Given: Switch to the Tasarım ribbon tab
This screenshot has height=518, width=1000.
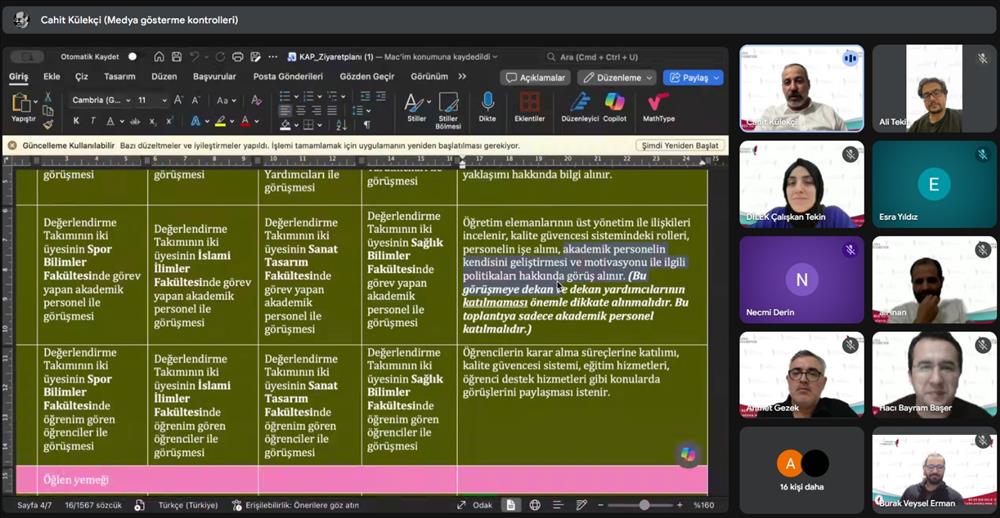Looking at the screenshot, I should [119, 77].
